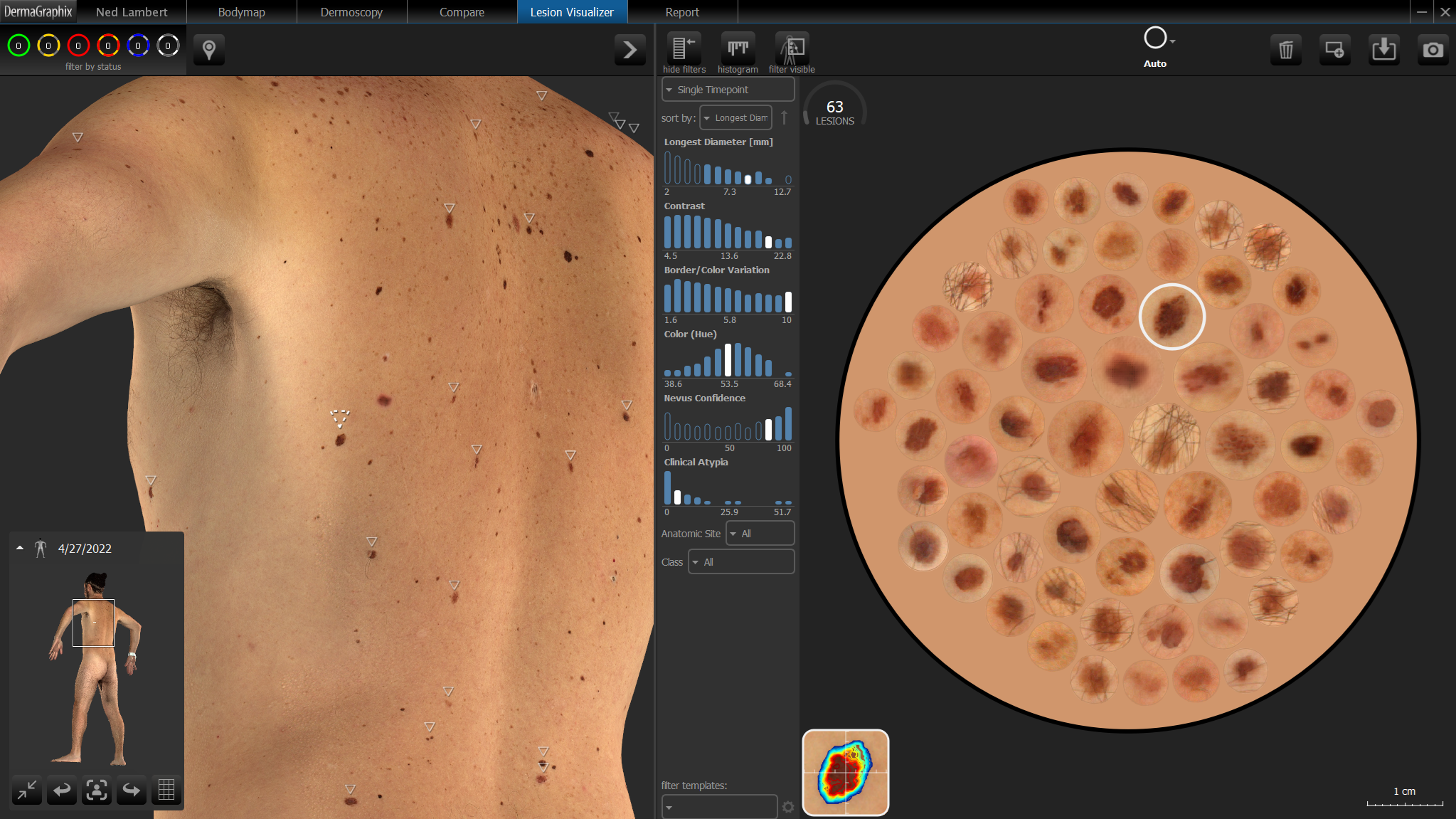The image size is (1456, 819).
Task: Click the highlighted Color (Hue) histogram bar
Action: pyautogui.click(x=728, y=360)
